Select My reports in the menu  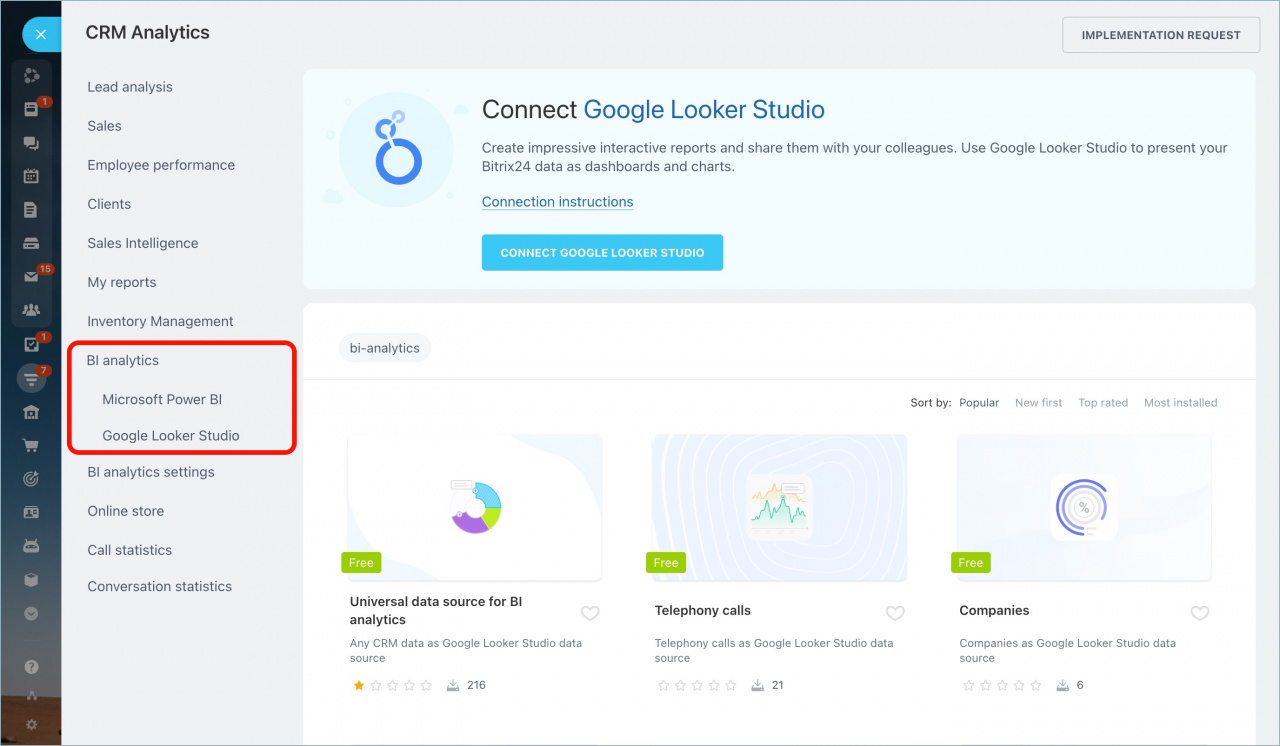pyautogui.click(x=122, y=282)
